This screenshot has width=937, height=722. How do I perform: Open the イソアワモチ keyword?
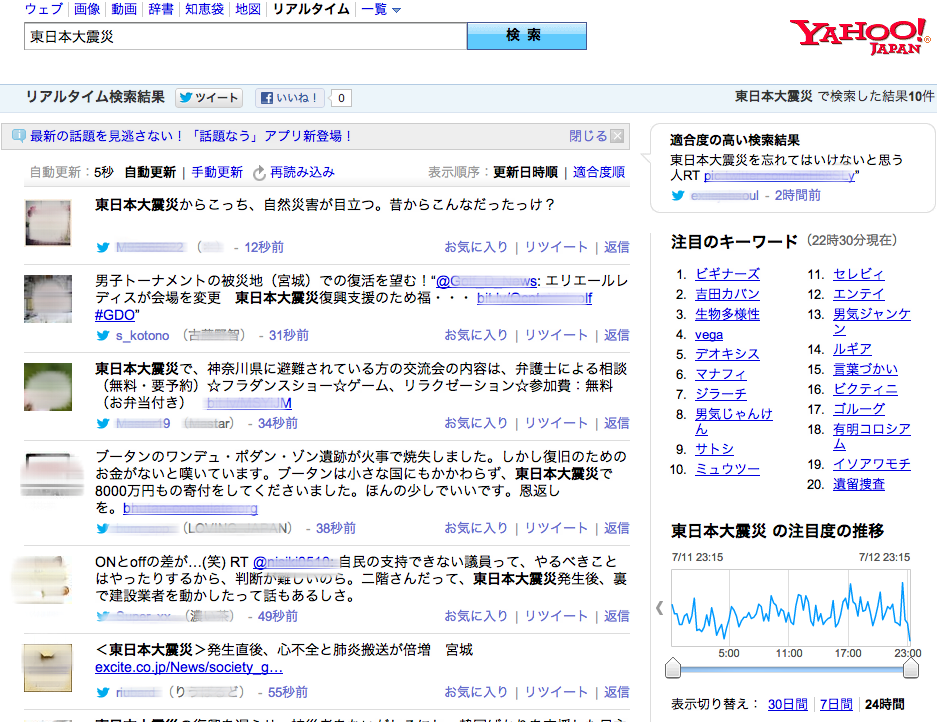(872, 464)
